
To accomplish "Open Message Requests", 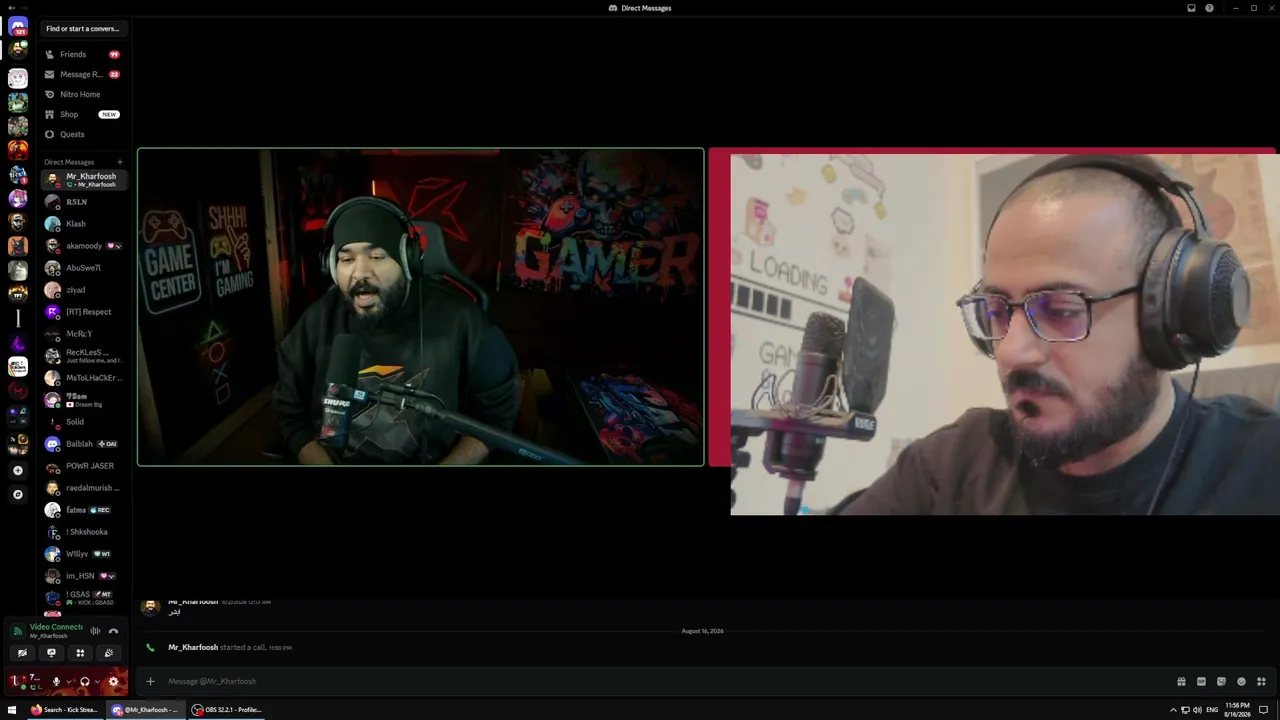I will tap(84, 74).
